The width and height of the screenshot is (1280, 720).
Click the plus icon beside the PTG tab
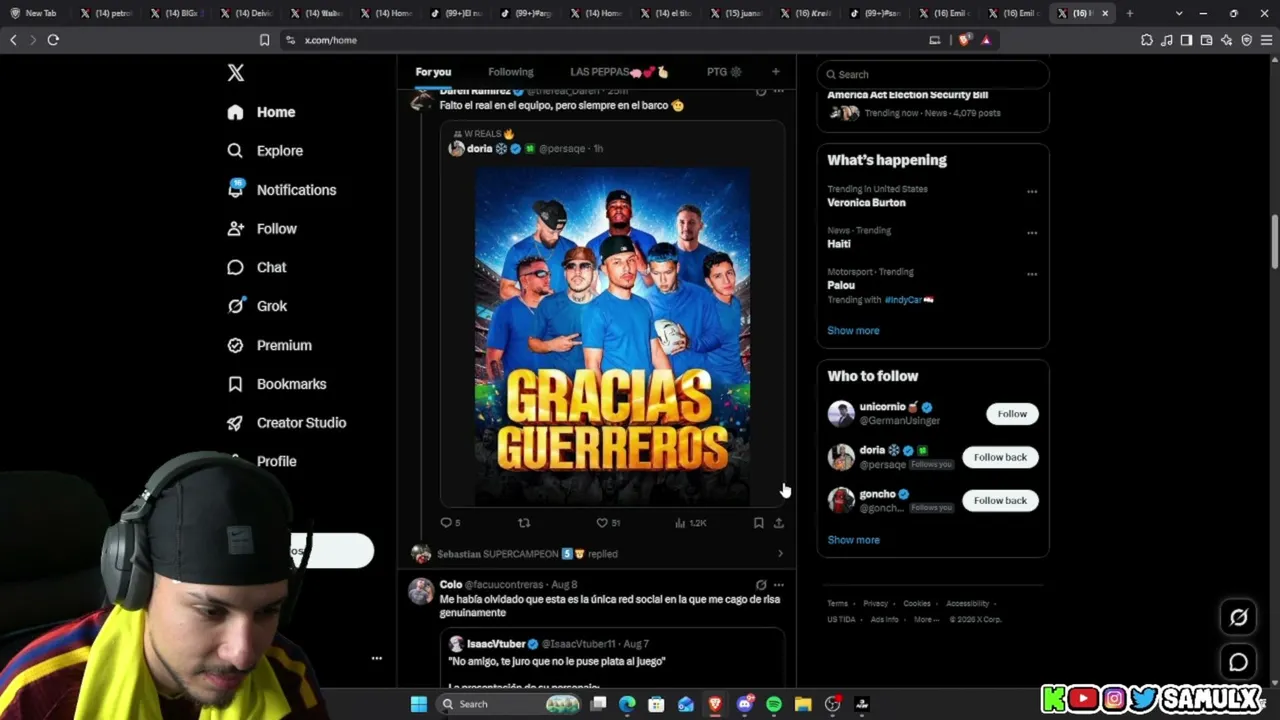coord(775,72)
